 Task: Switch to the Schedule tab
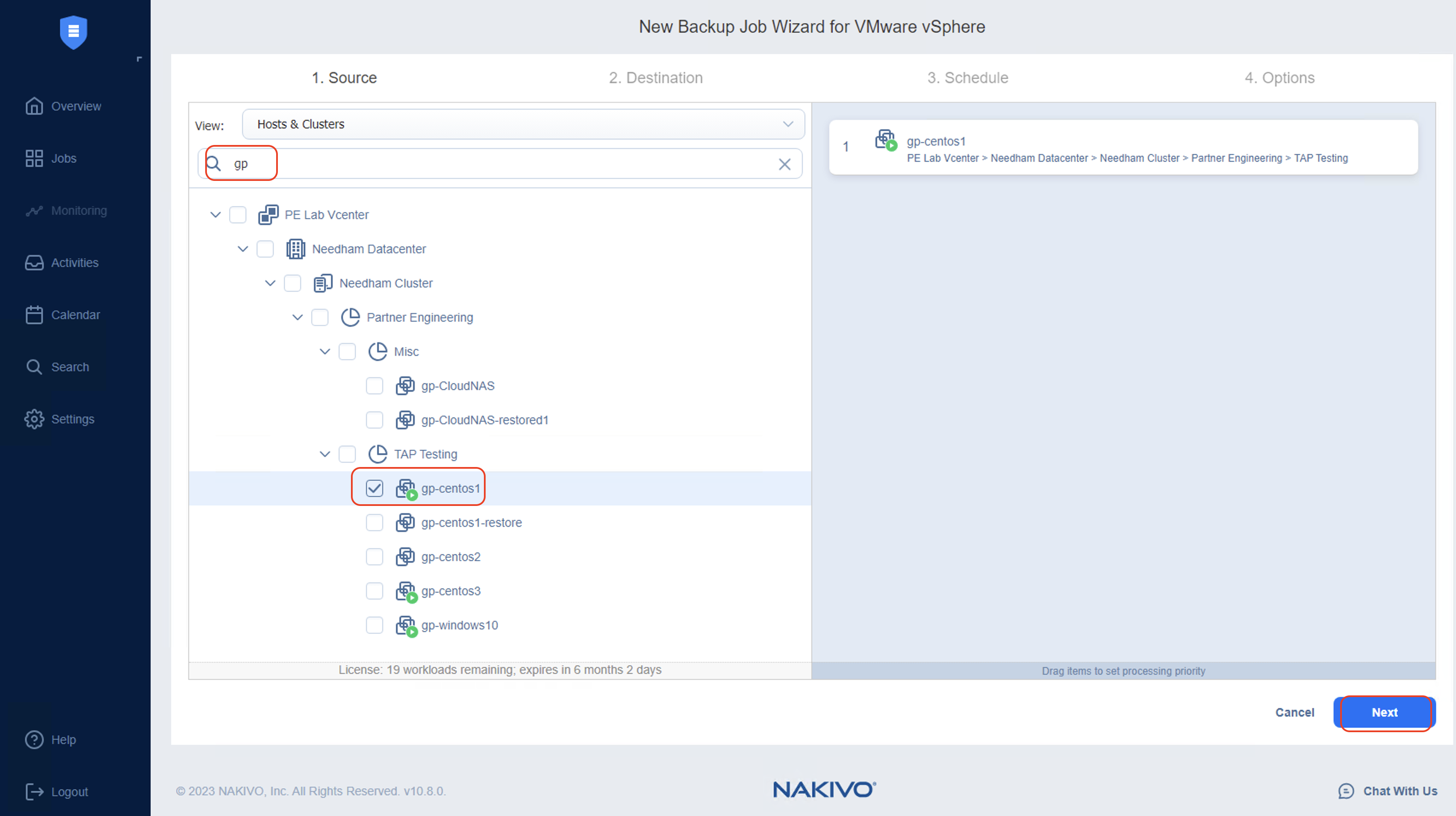pos(966,77)
